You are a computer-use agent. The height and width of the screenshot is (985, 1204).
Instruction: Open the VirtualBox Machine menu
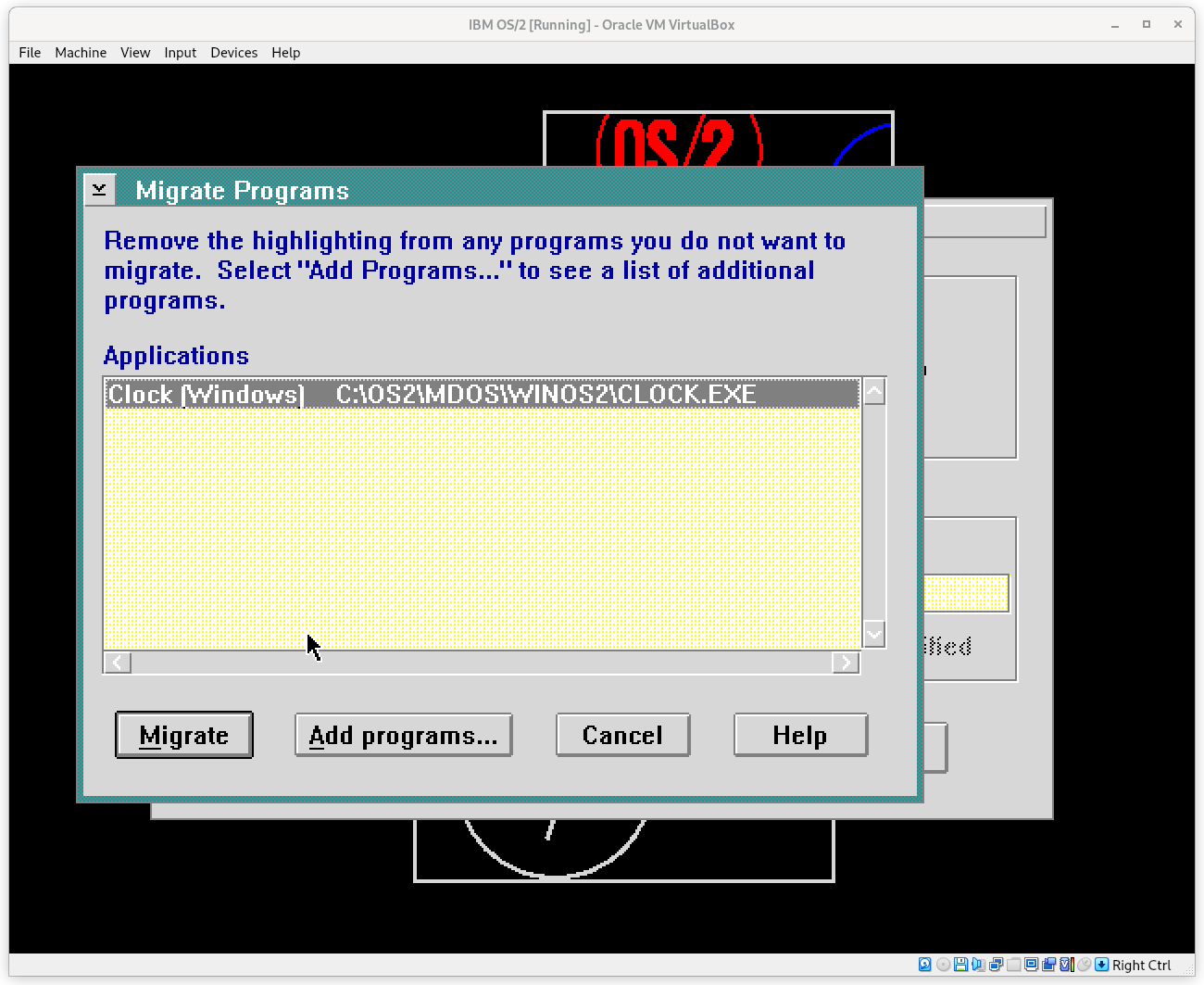pos(81,53)
